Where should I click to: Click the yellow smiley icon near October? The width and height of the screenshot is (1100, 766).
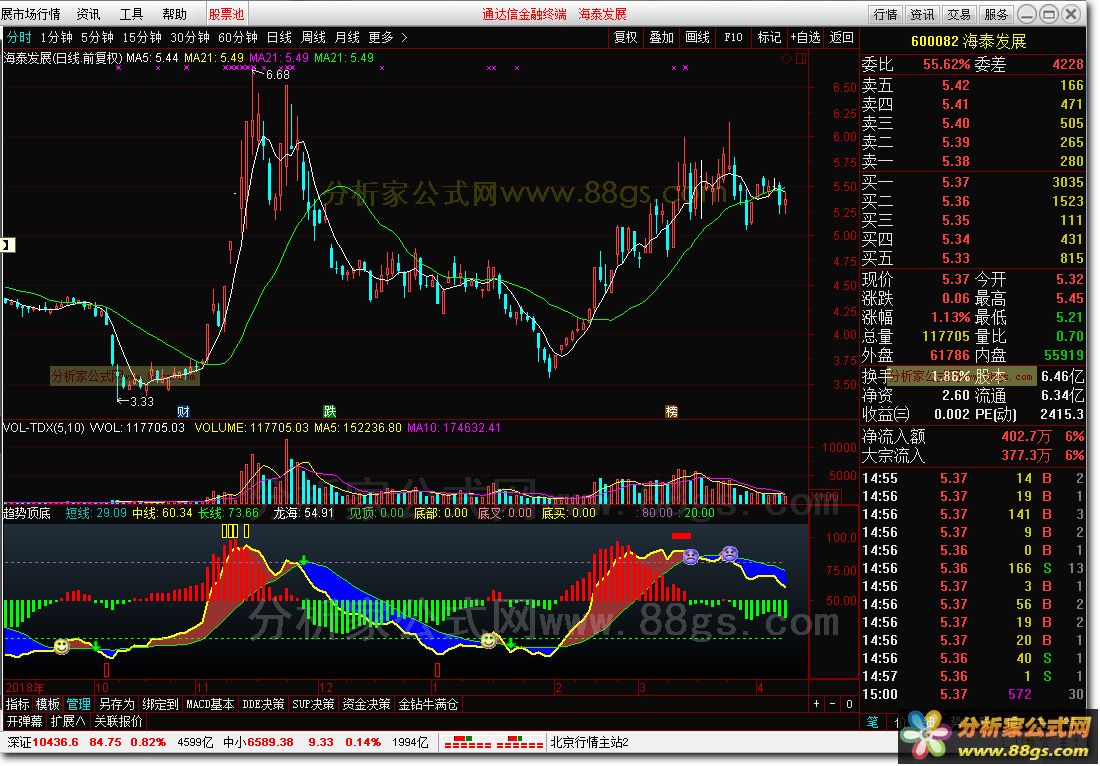[x=62, y=645]
